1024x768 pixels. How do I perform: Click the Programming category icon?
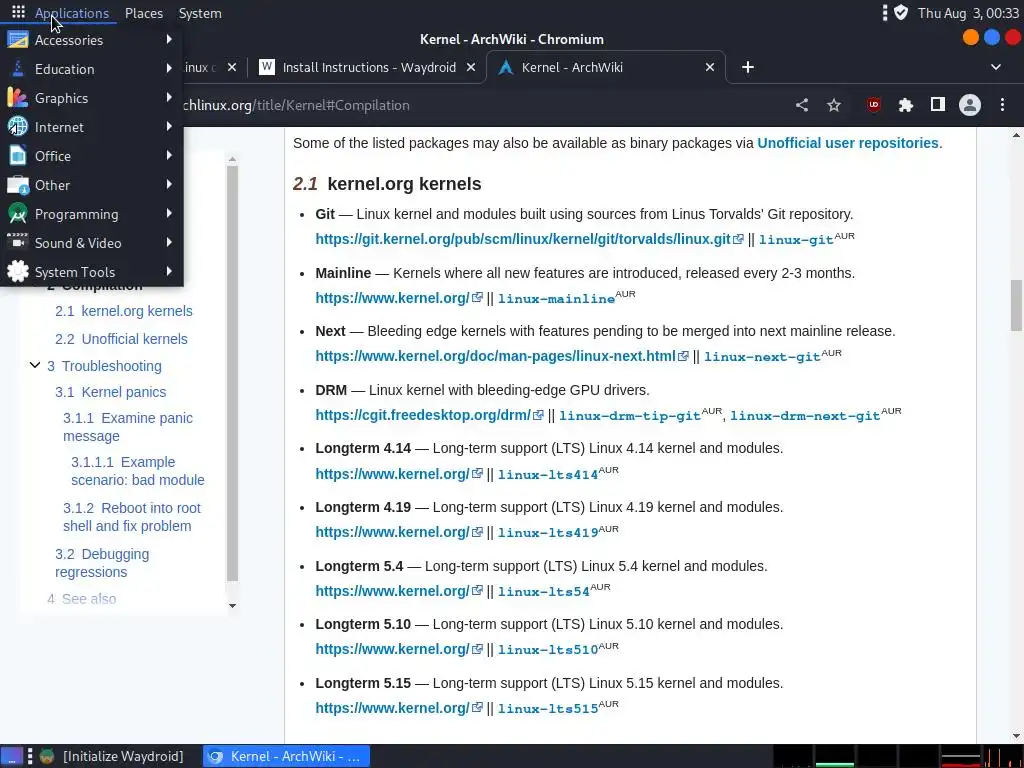coord(18,214)
